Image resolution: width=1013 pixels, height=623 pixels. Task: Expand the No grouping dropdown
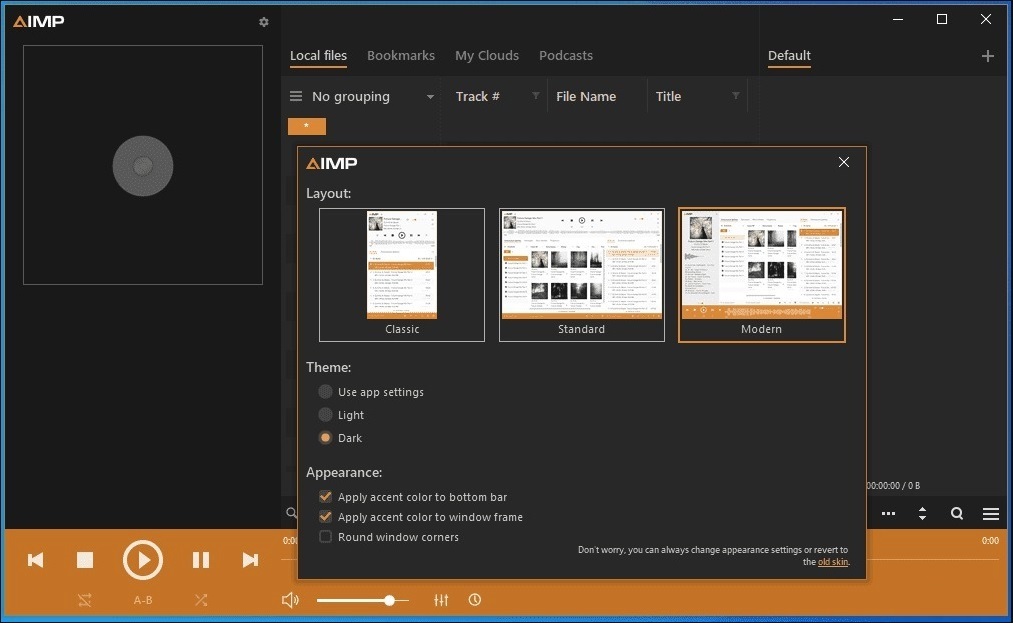[x=430, y=97]
